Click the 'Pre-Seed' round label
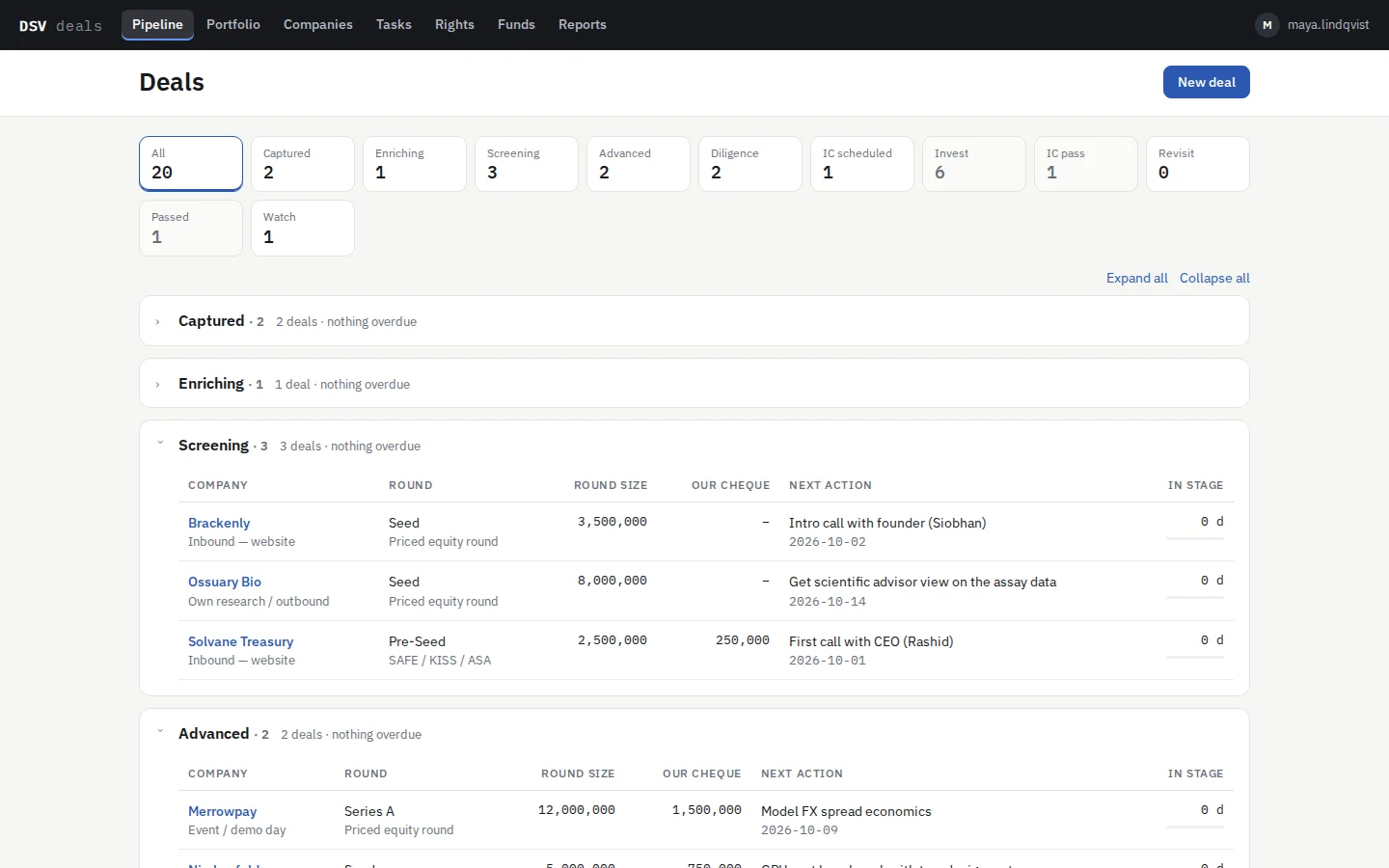This screenshot has height=868, width=1389. pos(417,641)
